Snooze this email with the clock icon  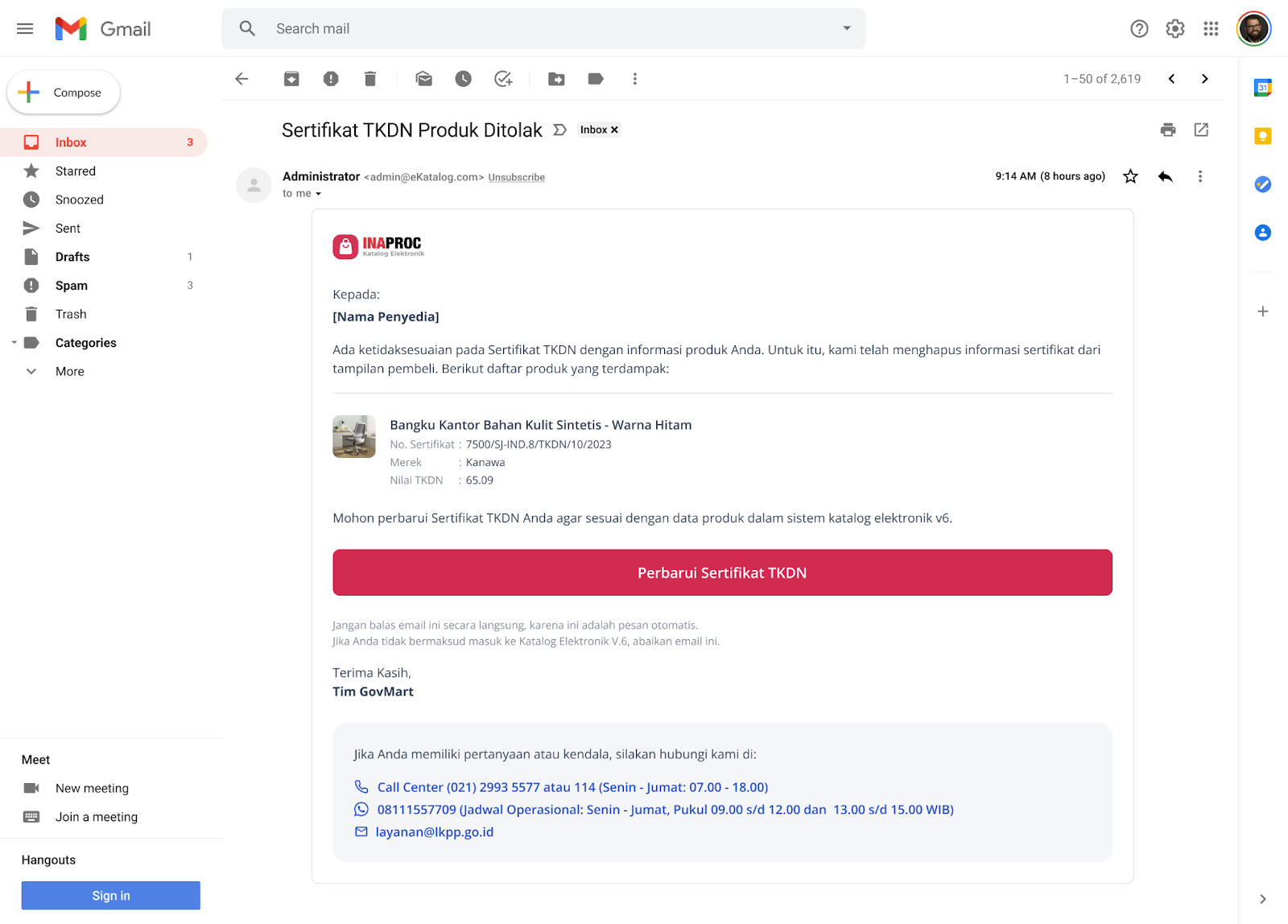tap(464, 79)
